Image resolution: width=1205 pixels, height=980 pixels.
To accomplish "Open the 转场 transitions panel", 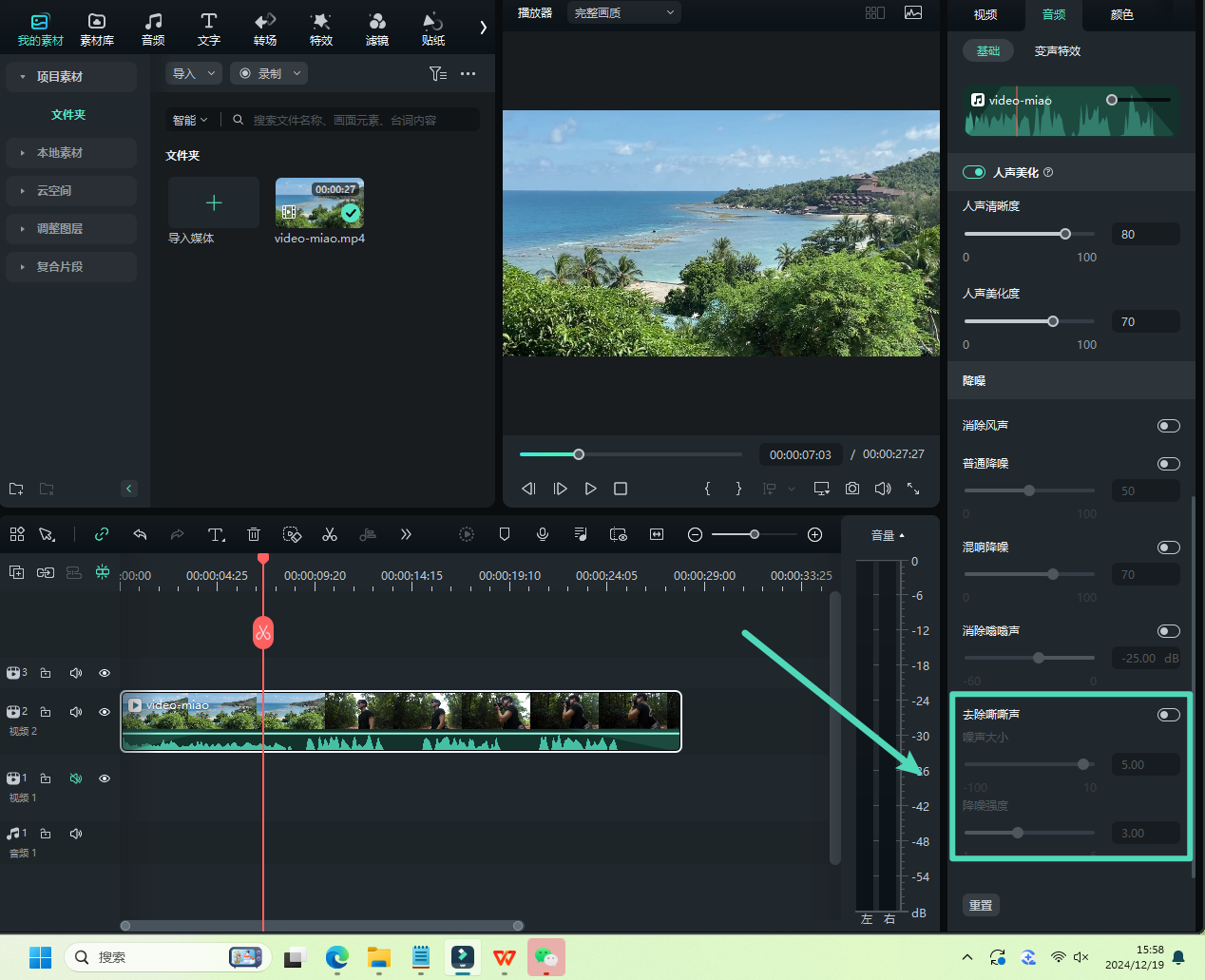I will (265, 29).
